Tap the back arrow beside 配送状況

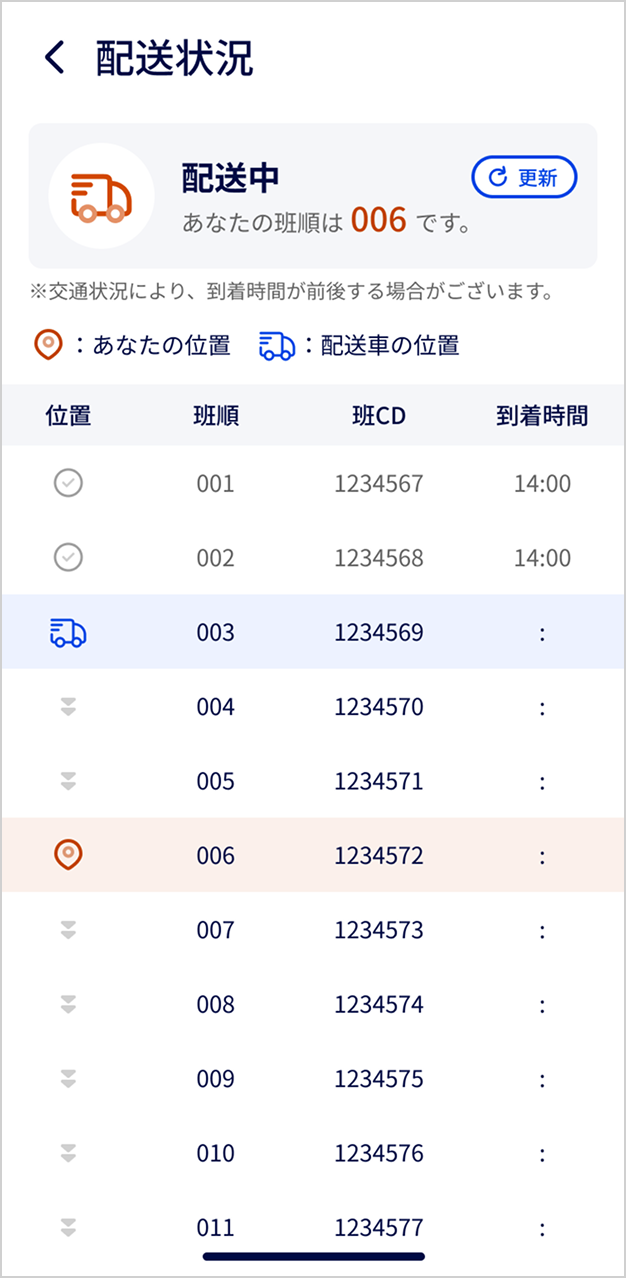pos(55,59)
